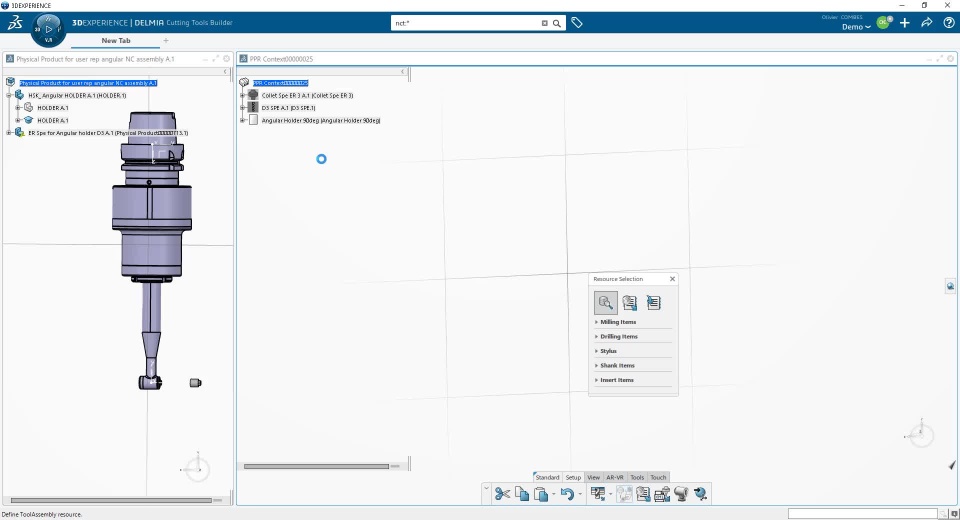Image resolution: width=960 pixels, height=520 pixels.
Task: Switch to the Tools toolbar tab
Action: pos(637,477)
